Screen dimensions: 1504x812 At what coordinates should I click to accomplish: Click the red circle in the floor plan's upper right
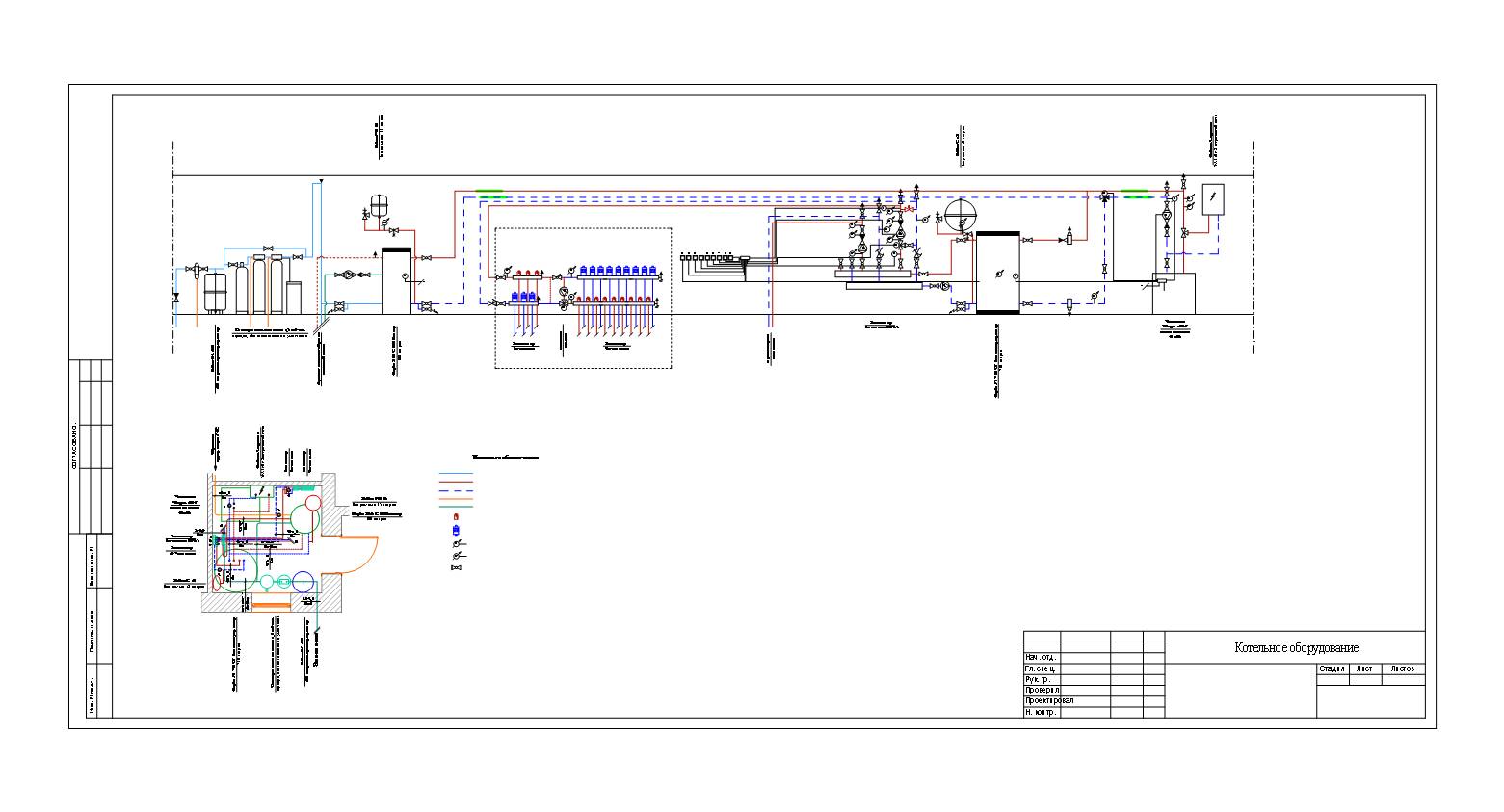[x=313, y=503]
